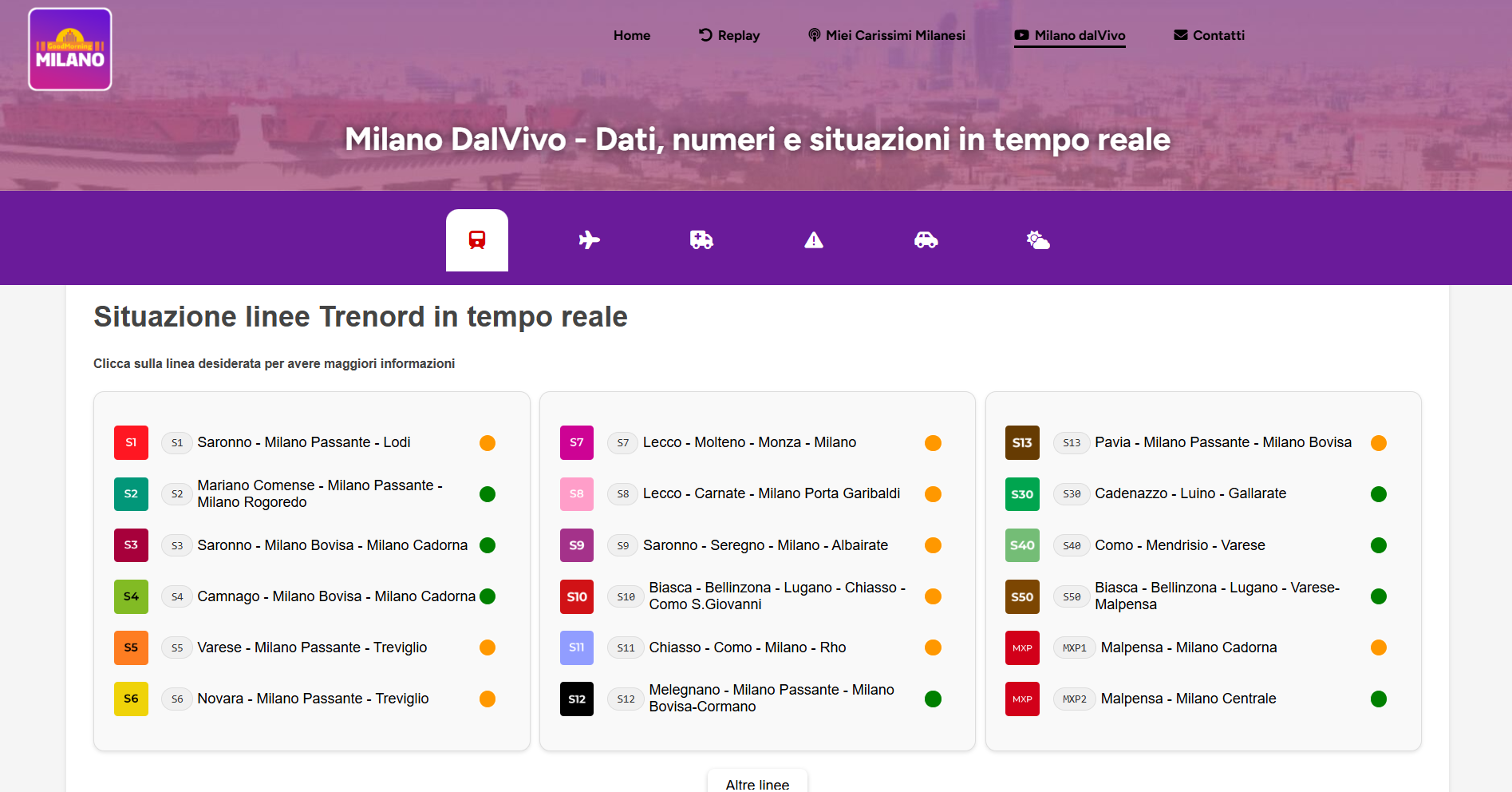Click the orange status dot for S5

point(488,647)
